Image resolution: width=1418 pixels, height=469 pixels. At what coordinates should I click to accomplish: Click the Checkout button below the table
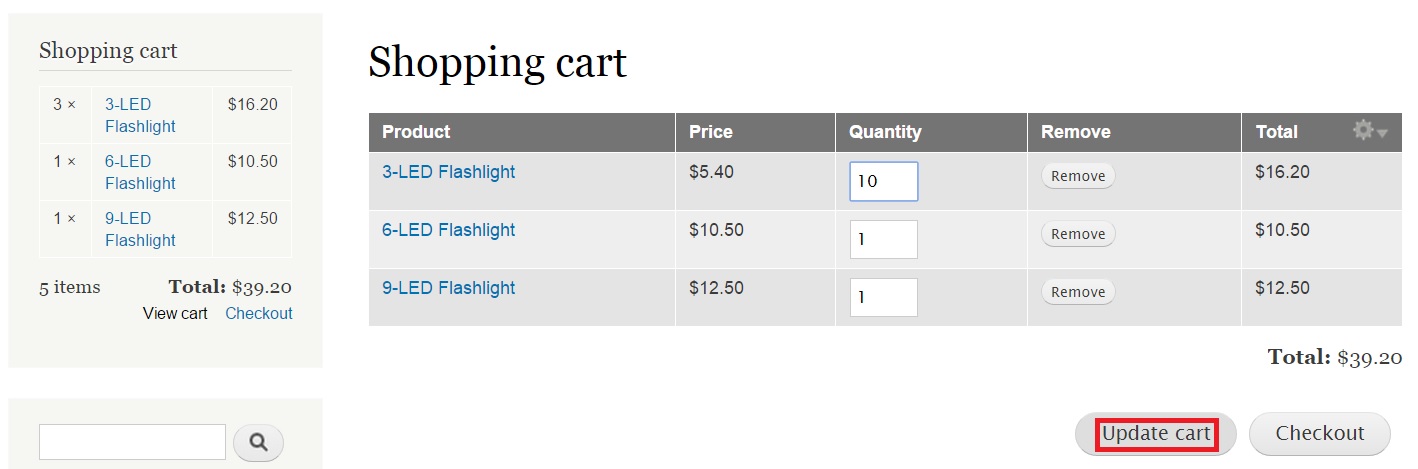pos(1320,434)
